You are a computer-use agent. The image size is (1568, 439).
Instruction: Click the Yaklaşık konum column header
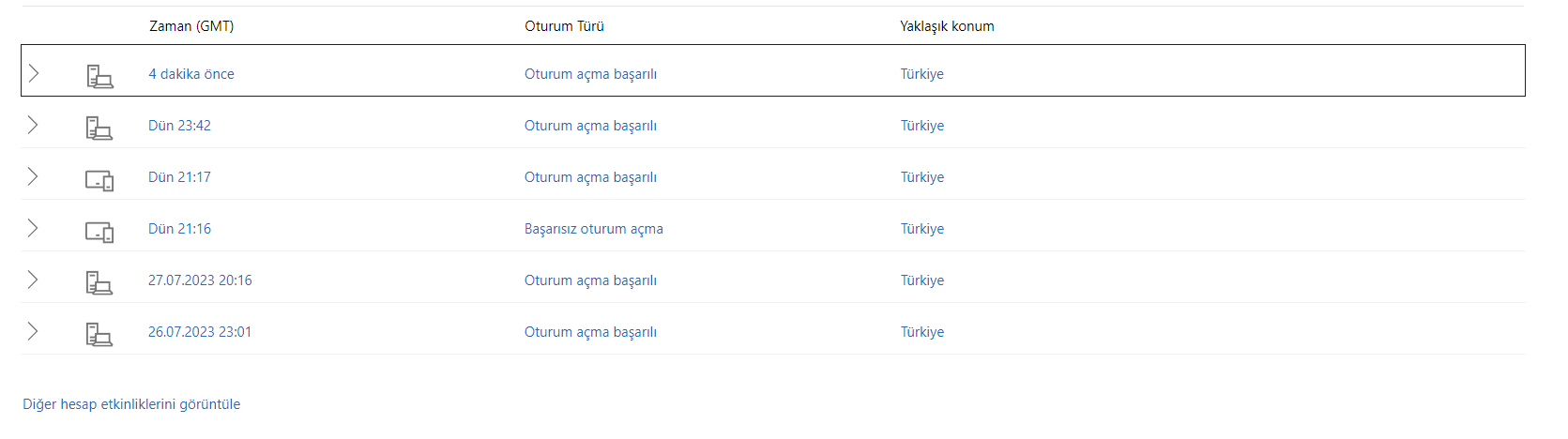coord(947,26)
